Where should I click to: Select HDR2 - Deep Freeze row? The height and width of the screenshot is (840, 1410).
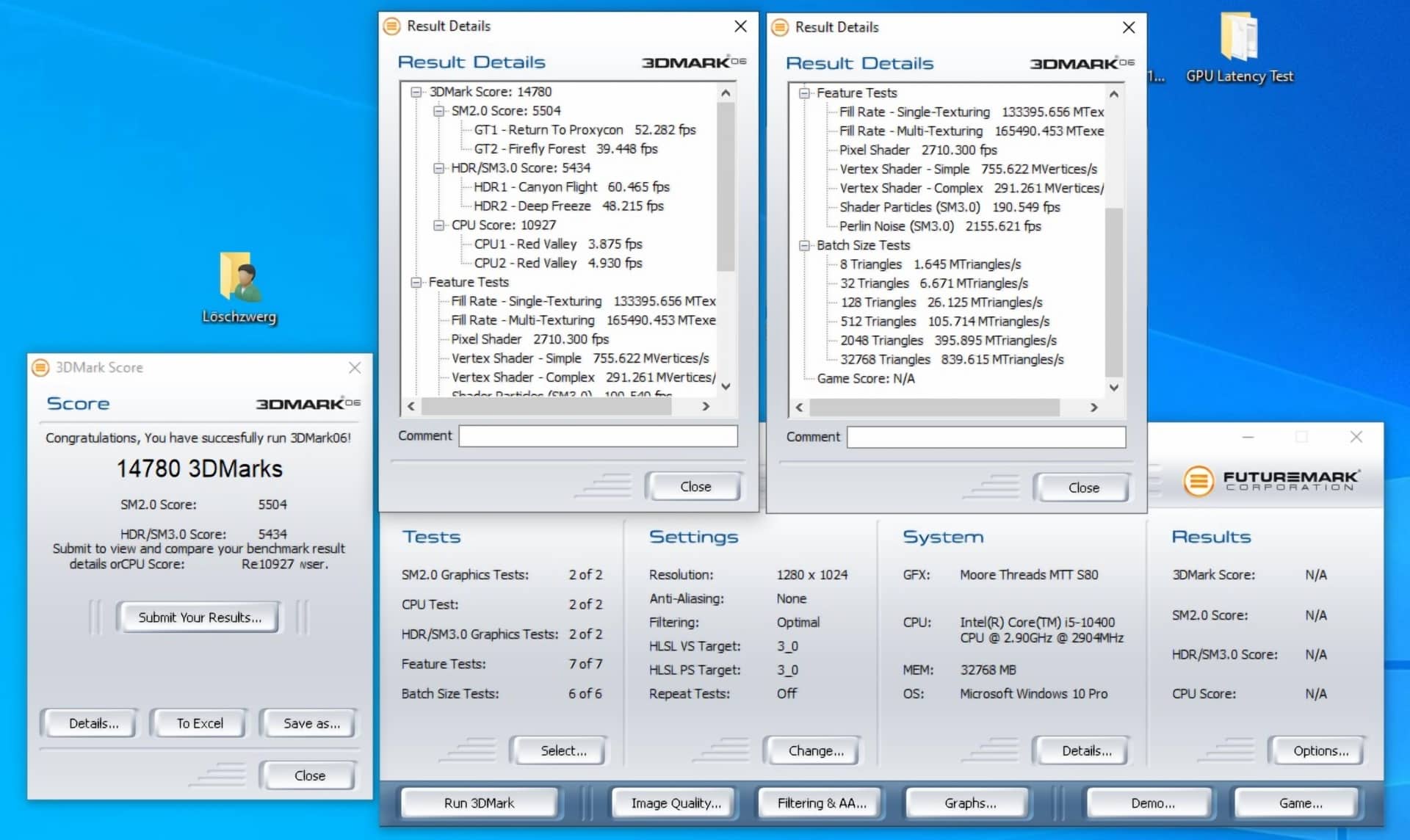point(568,206)
